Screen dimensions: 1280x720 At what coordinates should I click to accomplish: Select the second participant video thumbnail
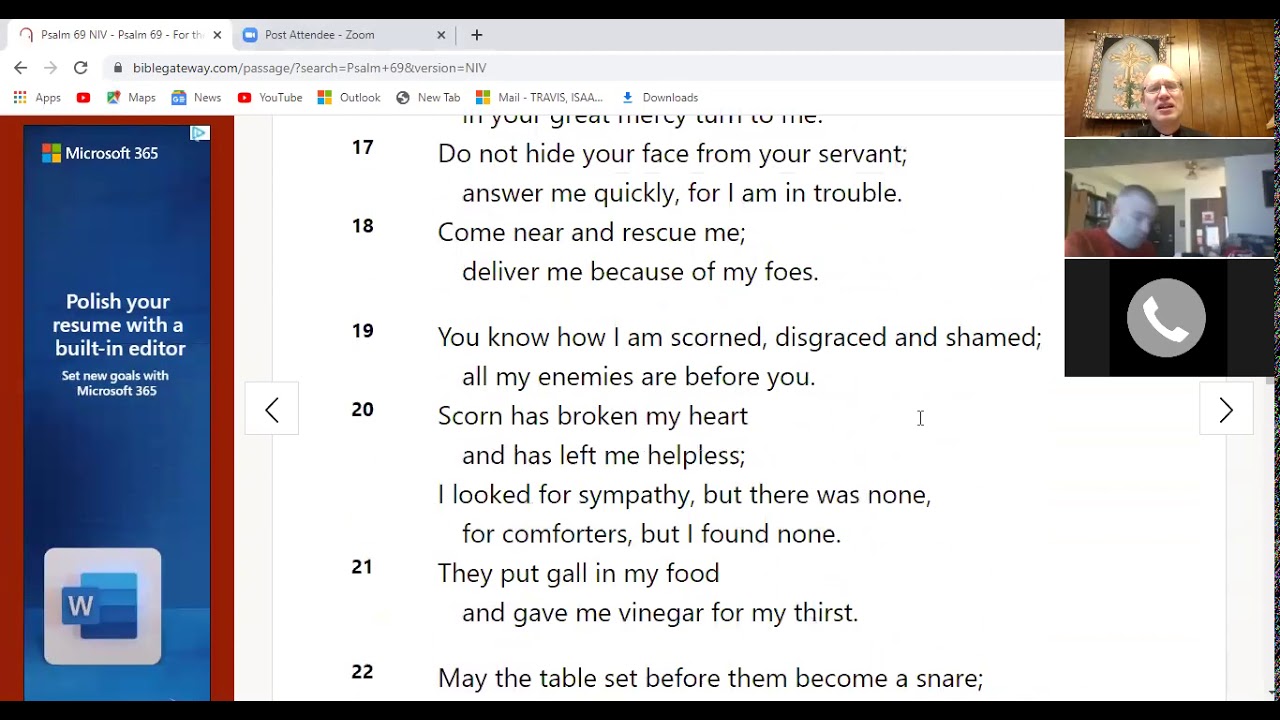pyautogui.click(x=1169, y=198)
